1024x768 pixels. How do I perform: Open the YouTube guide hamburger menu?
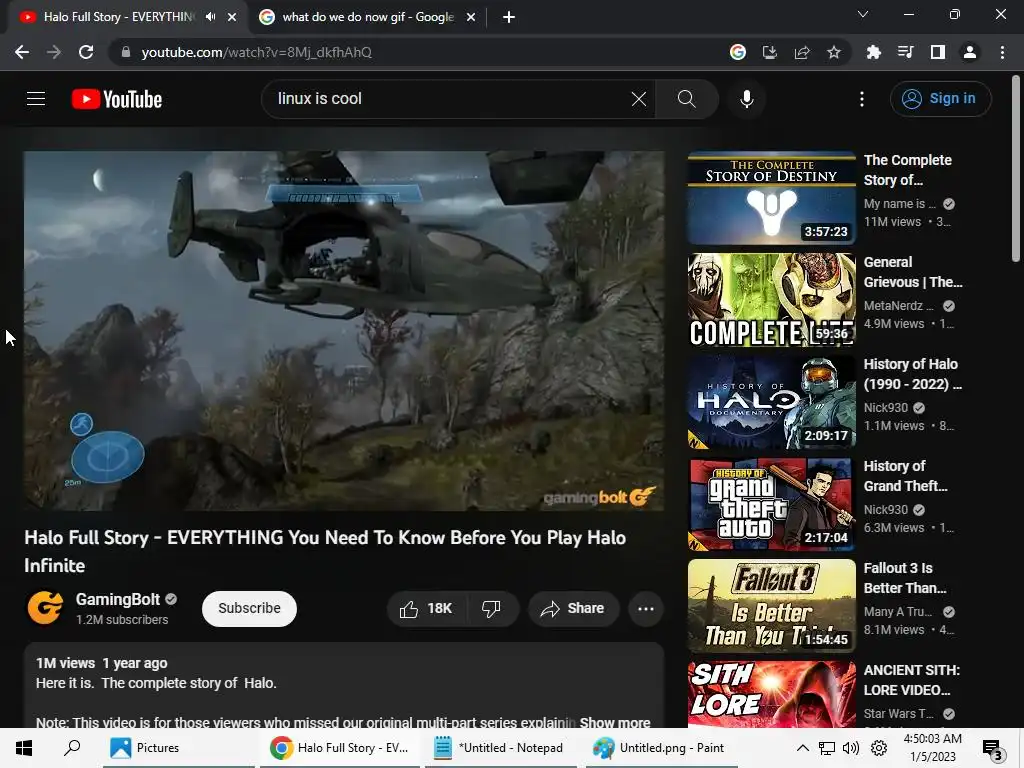pos(36,99)
